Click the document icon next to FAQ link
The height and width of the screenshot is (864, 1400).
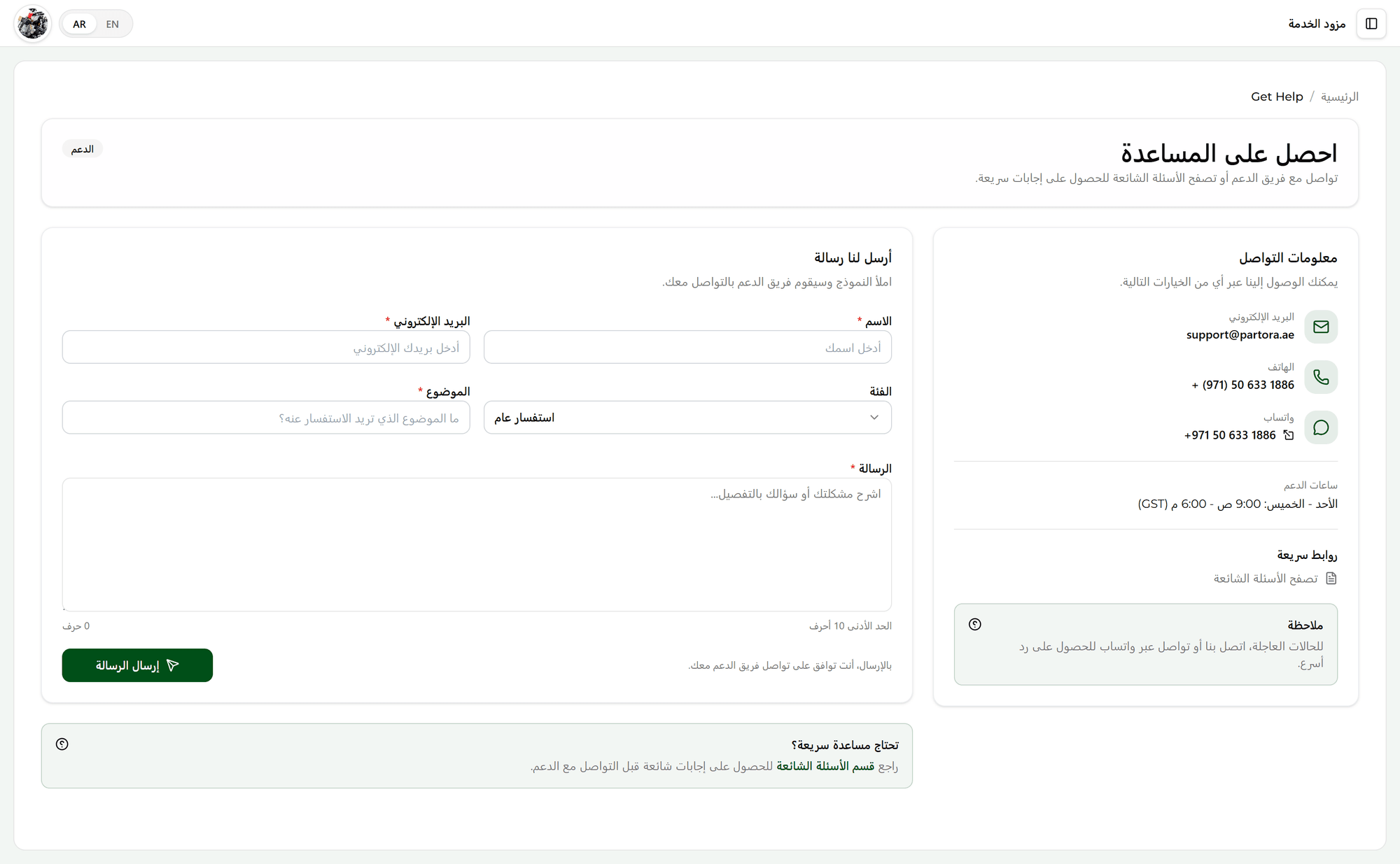(1331, 579)
